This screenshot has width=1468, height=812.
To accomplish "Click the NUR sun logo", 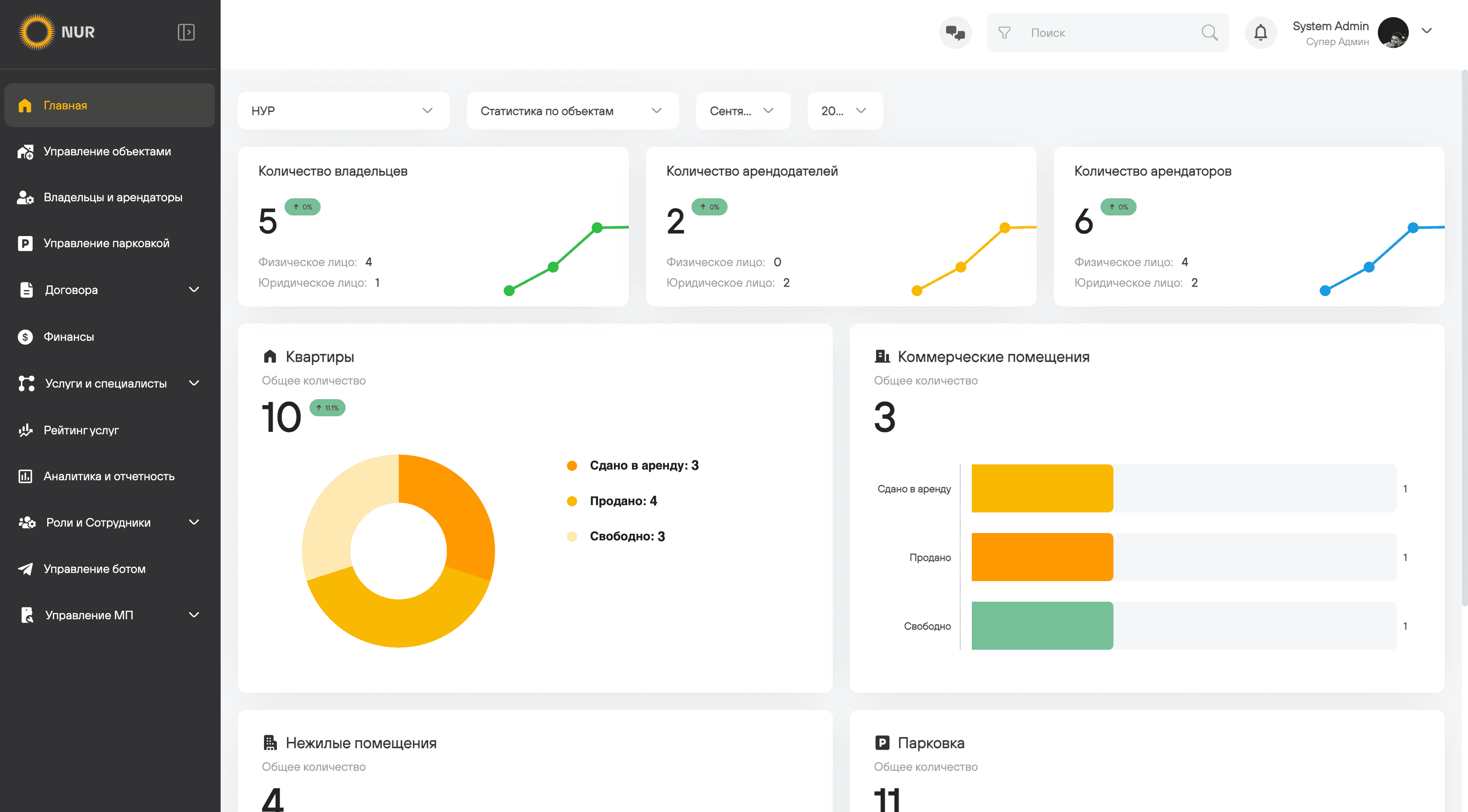I will point(36,32).
